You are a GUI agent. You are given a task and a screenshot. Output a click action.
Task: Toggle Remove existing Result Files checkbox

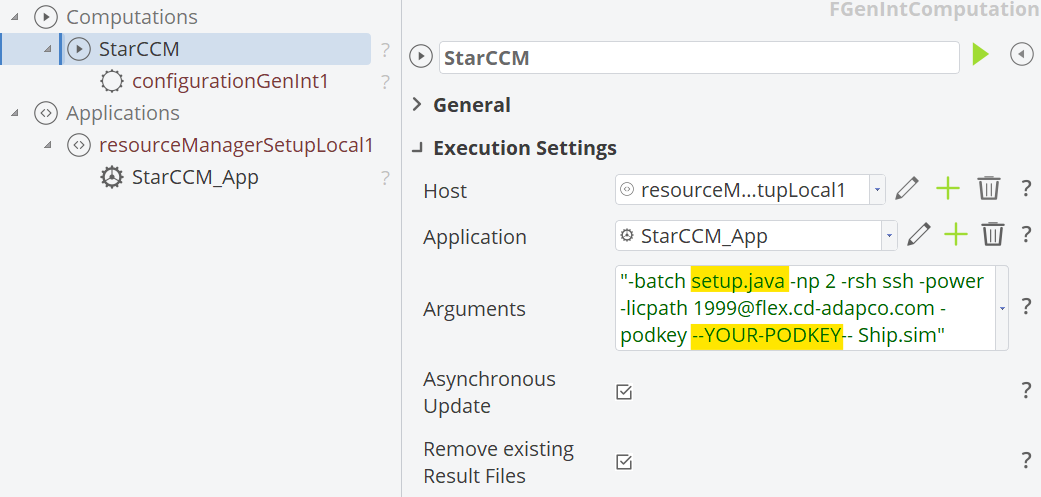coord(624,462)
